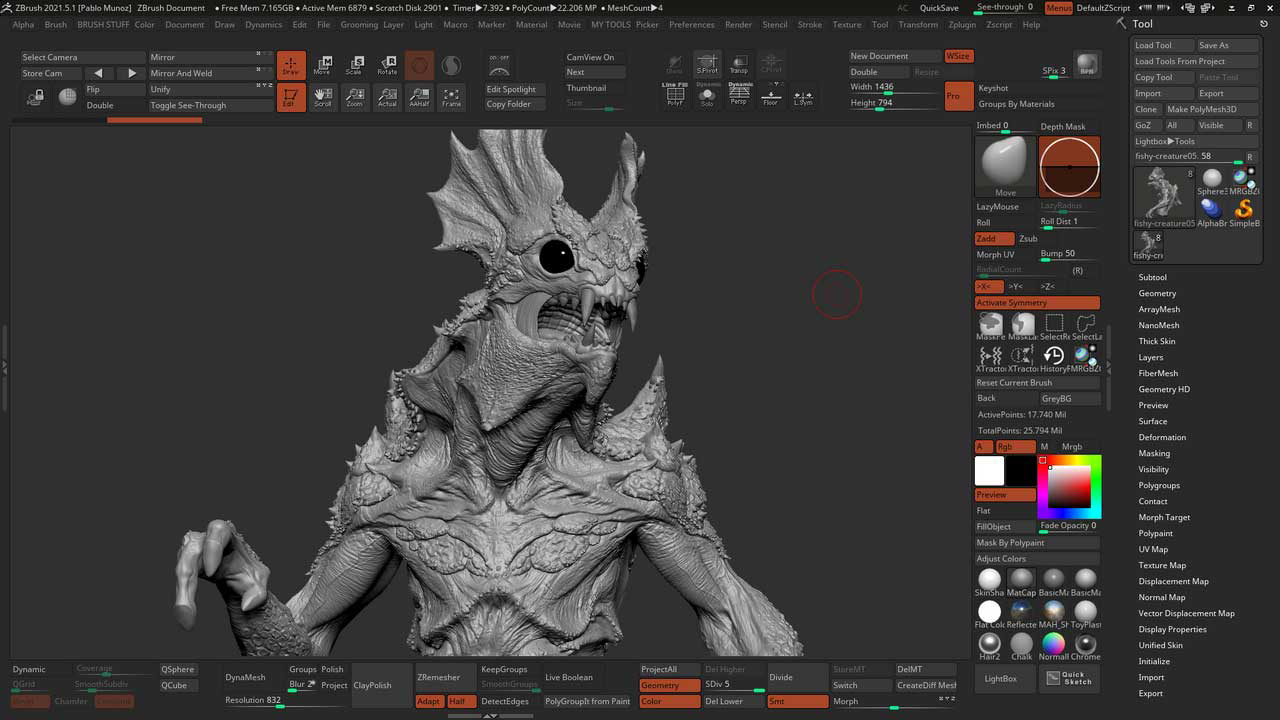The width and height of the screenshot is (1280, 720).
Task: Toggle Zadd sculpt mode
Action: pos(993,239)
